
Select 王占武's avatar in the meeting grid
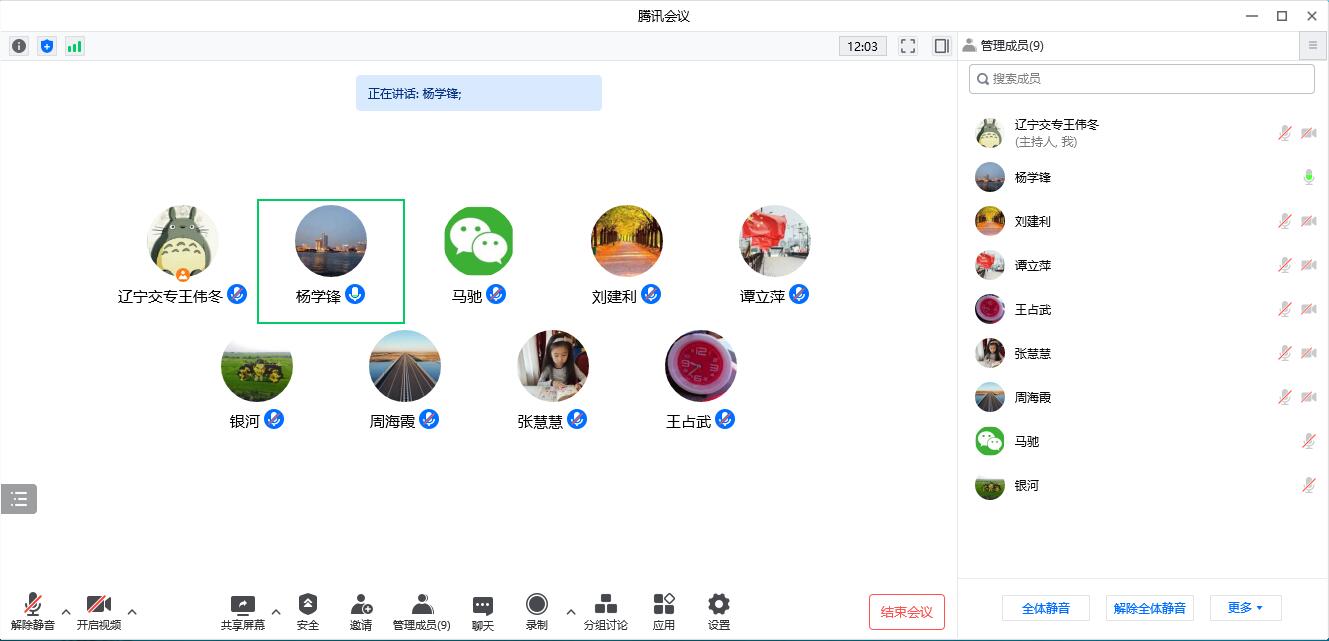click(x=701, y=366)
